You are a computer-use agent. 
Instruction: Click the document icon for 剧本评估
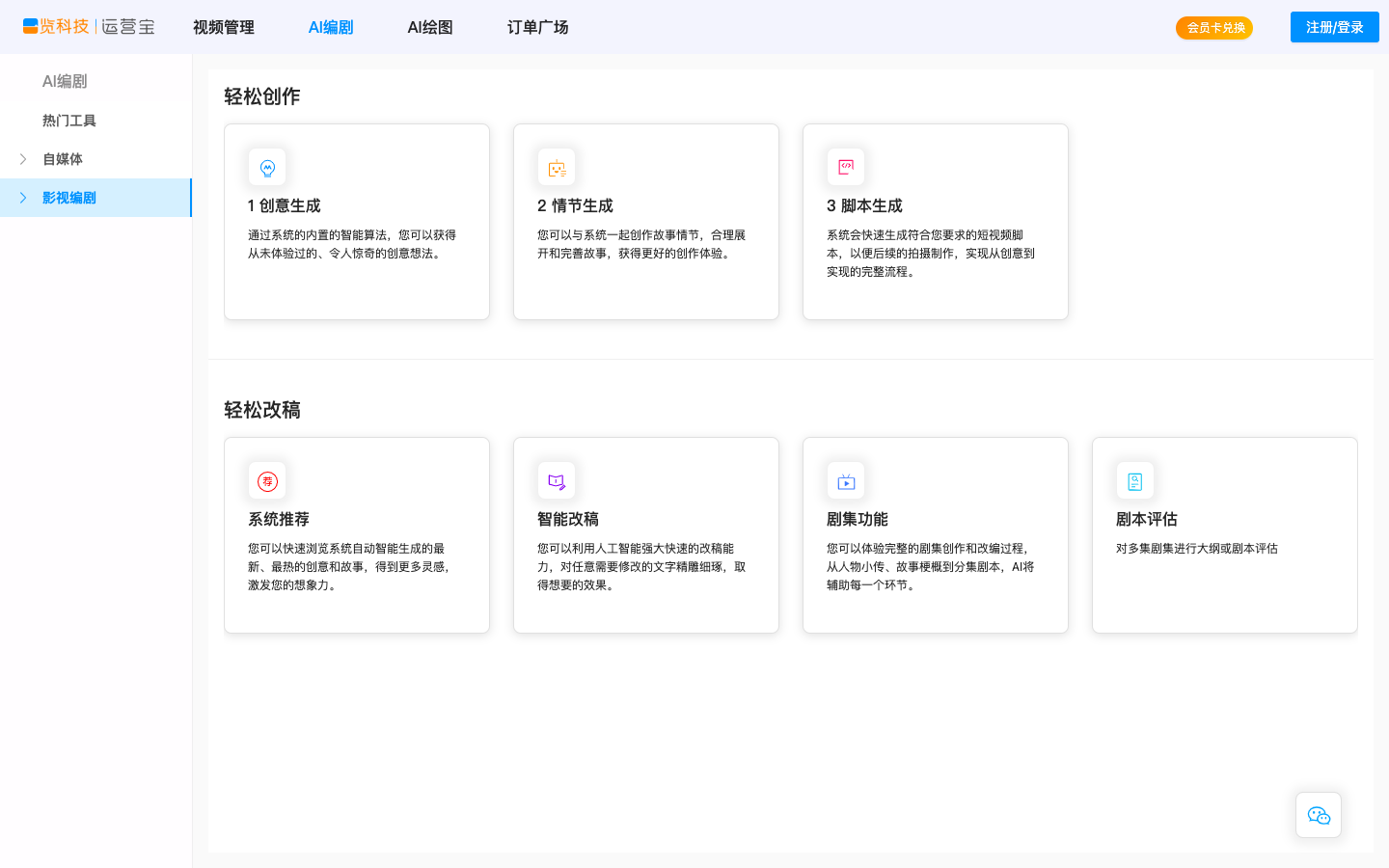[1135, 481]
